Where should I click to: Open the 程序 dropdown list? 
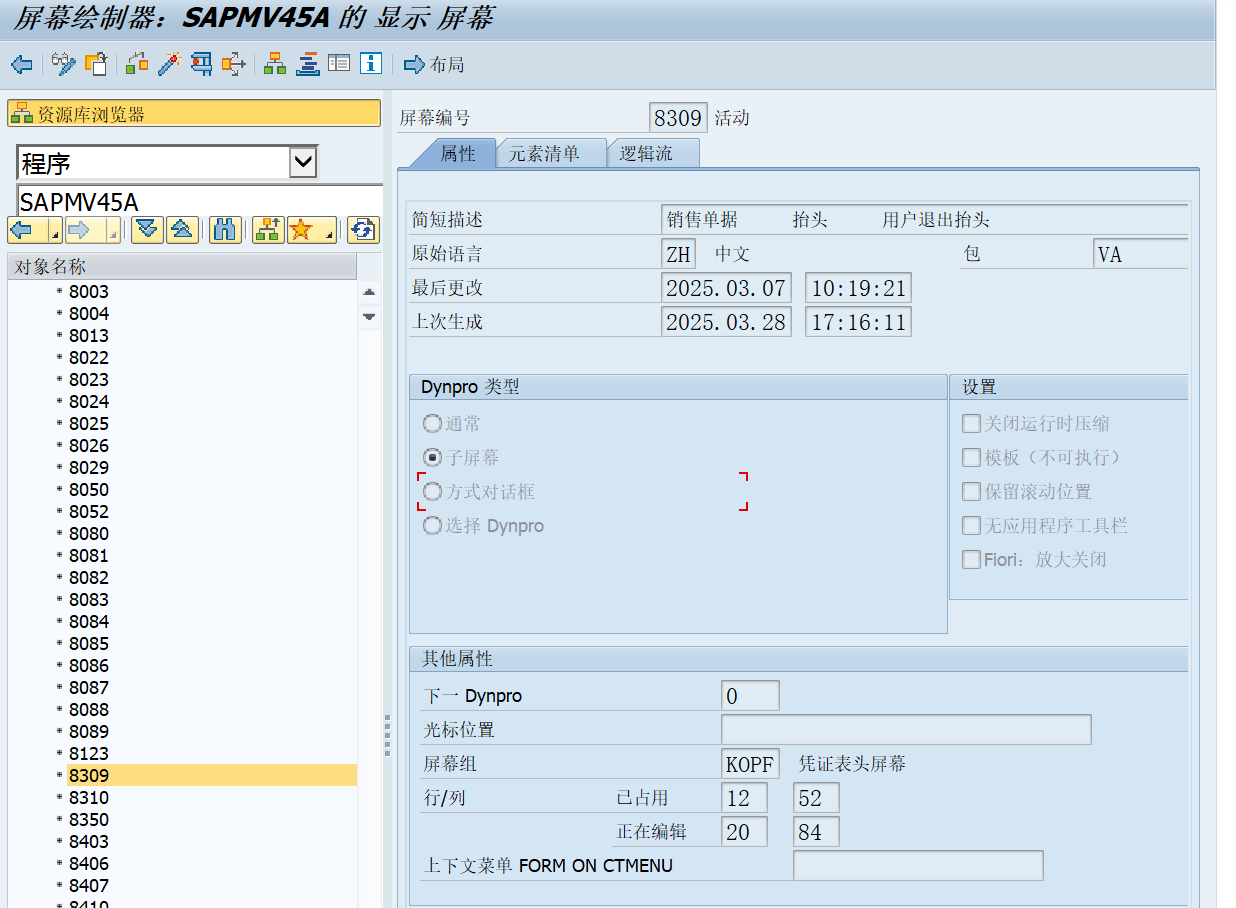pyautogui.click(x=305, y=162)
